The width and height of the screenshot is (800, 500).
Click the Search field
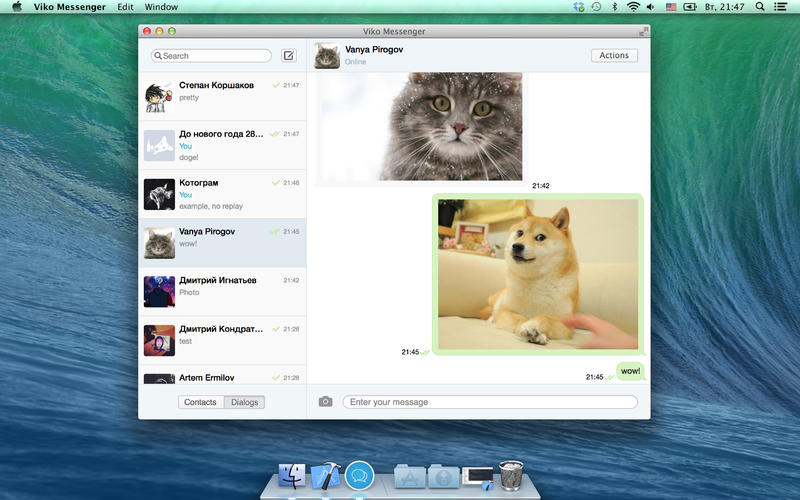pos(211,56)
